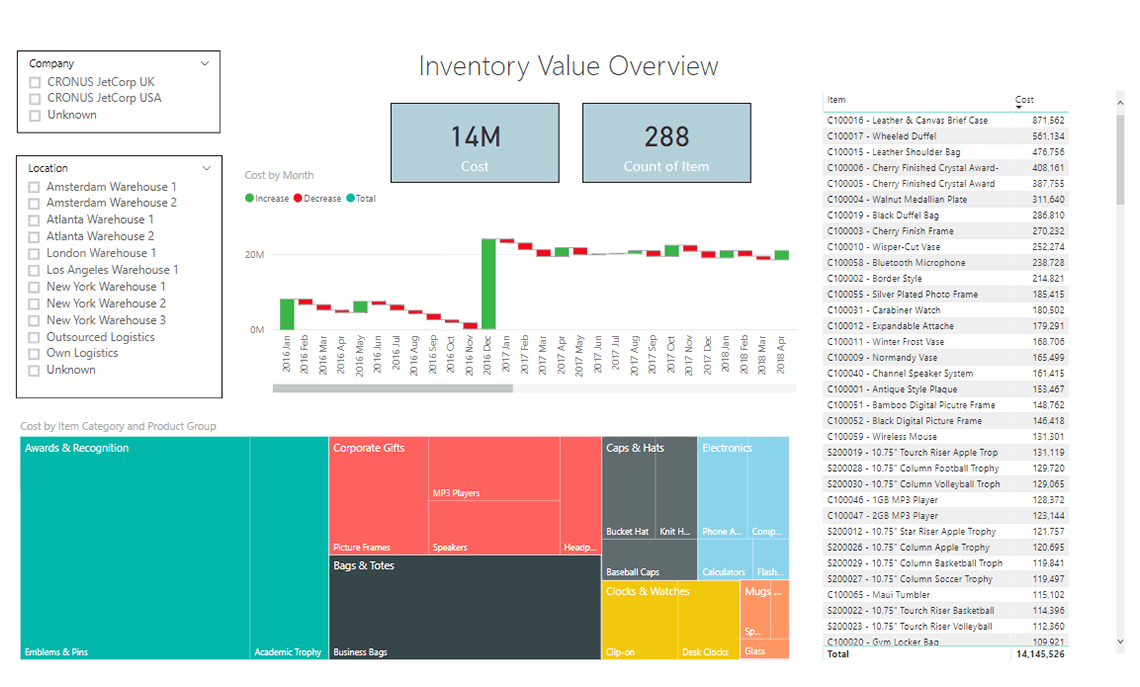Select the Business Bags treemap tile

[x=465, y=608]
